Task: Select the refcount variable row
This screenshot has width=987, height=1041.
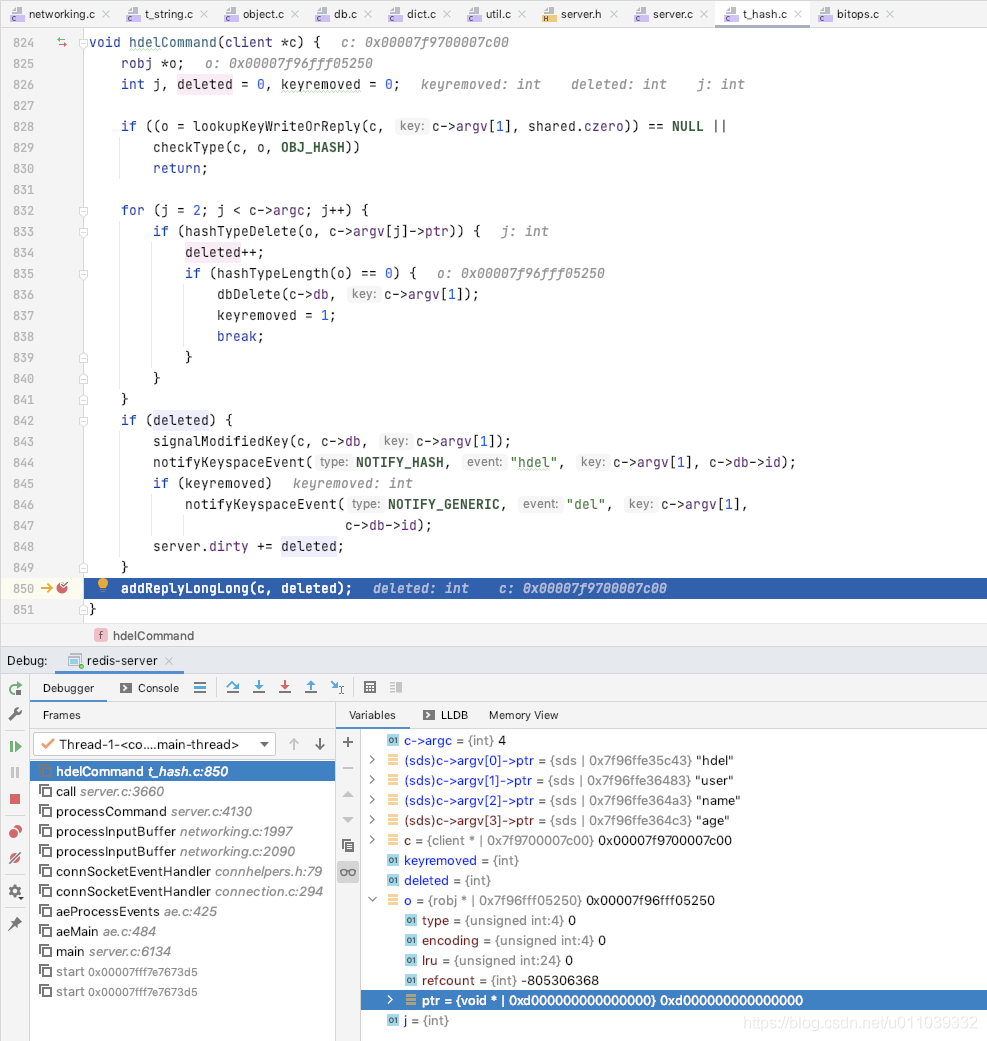Action: (674, 981)
